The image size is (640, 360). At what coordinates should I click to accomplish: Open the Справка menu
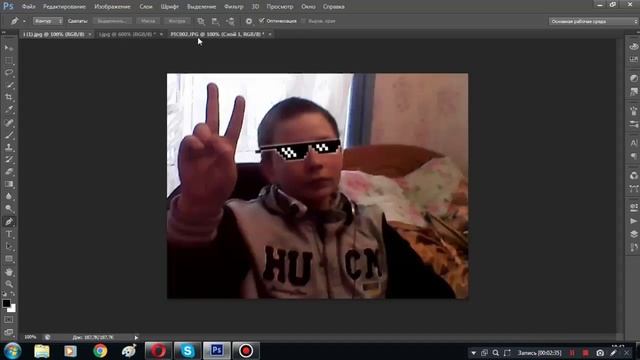click(333, 7)
